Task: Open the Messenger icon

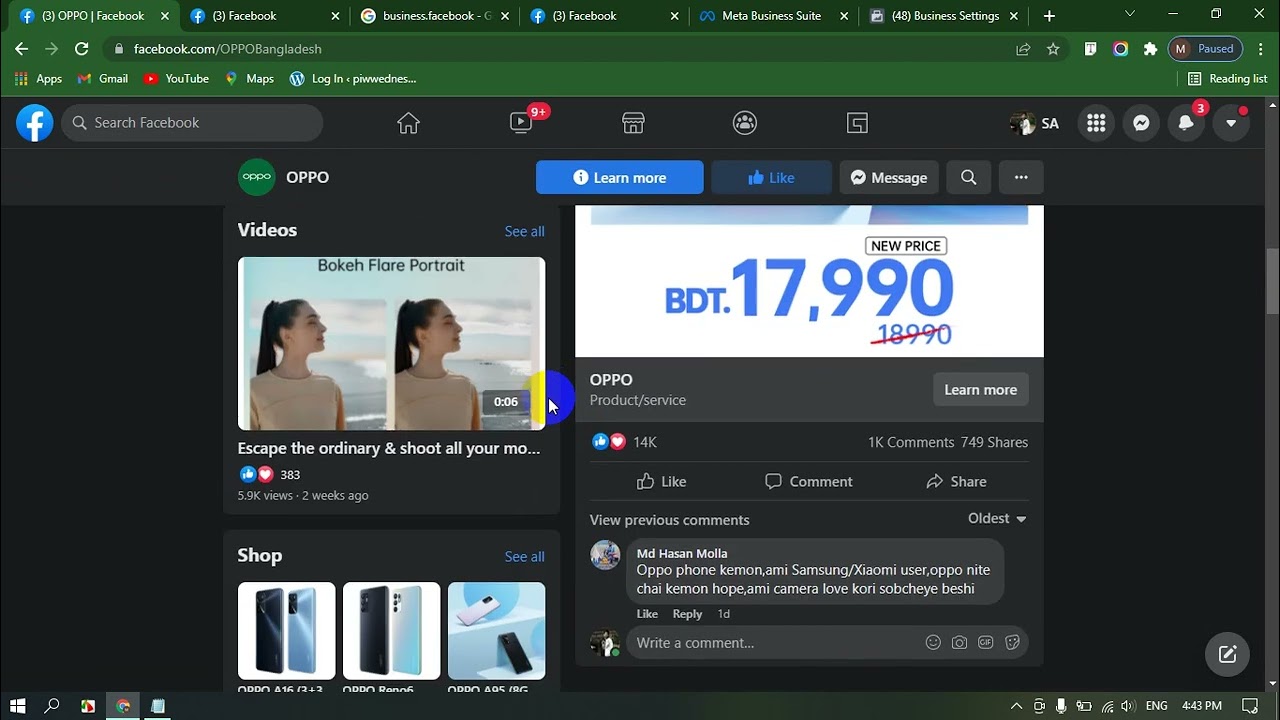Action: (1141, 123)
